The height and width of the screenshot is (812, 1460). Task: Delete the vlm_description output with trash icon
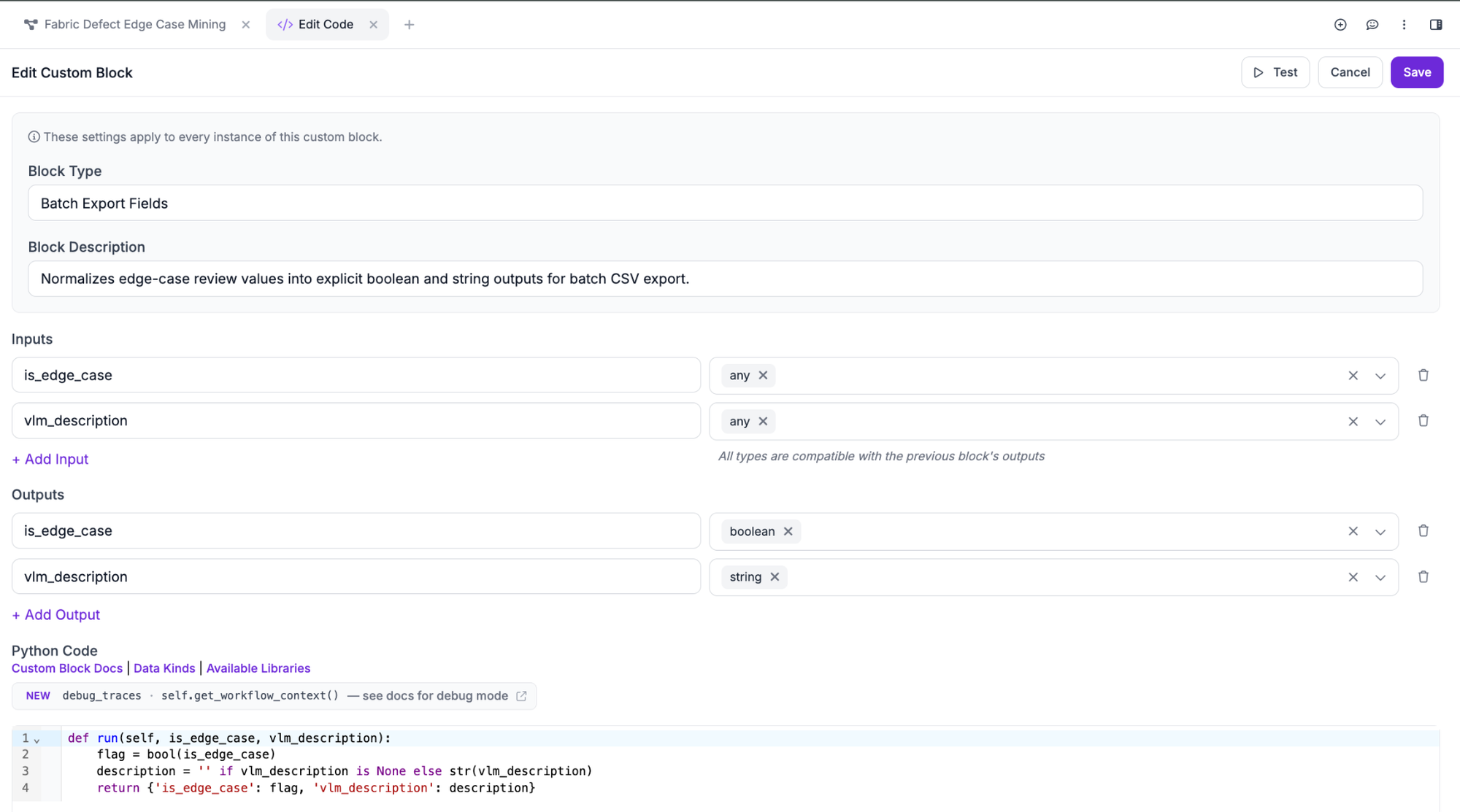tap(1423, 577)
